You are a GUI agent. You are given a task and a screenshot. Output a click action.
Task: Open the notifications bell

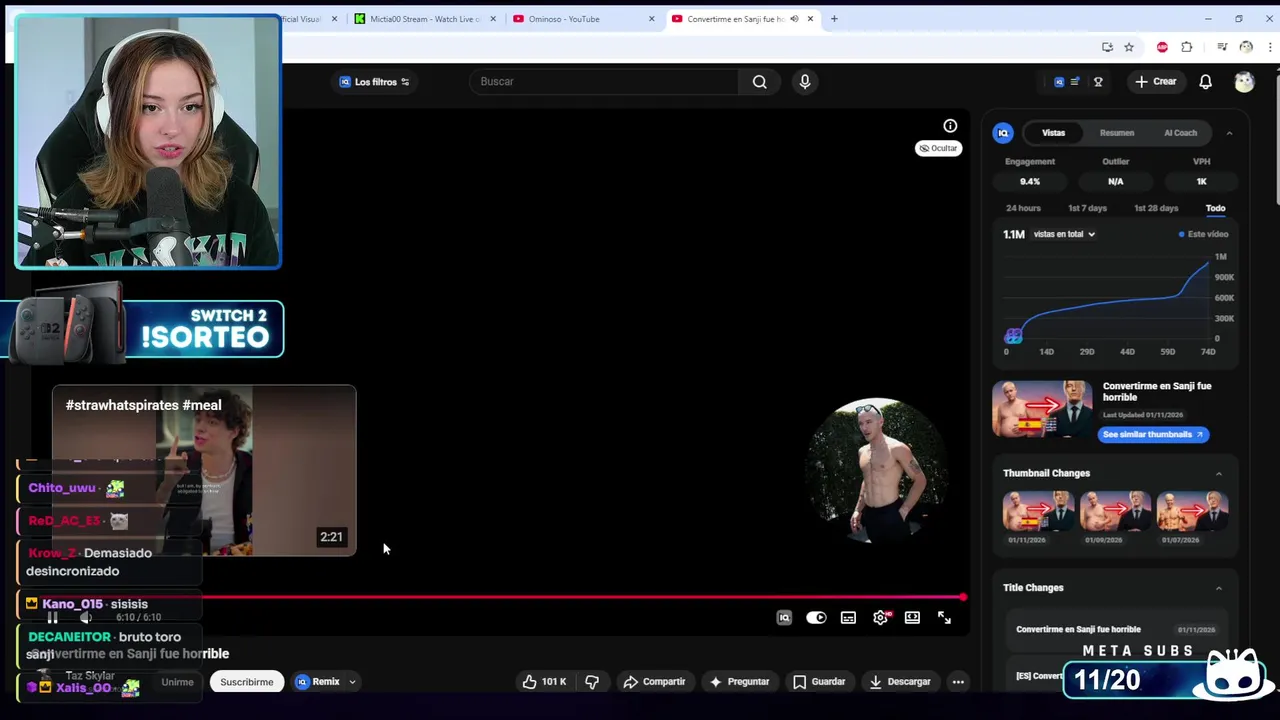pyautogui.click(x=1206, y=82)
